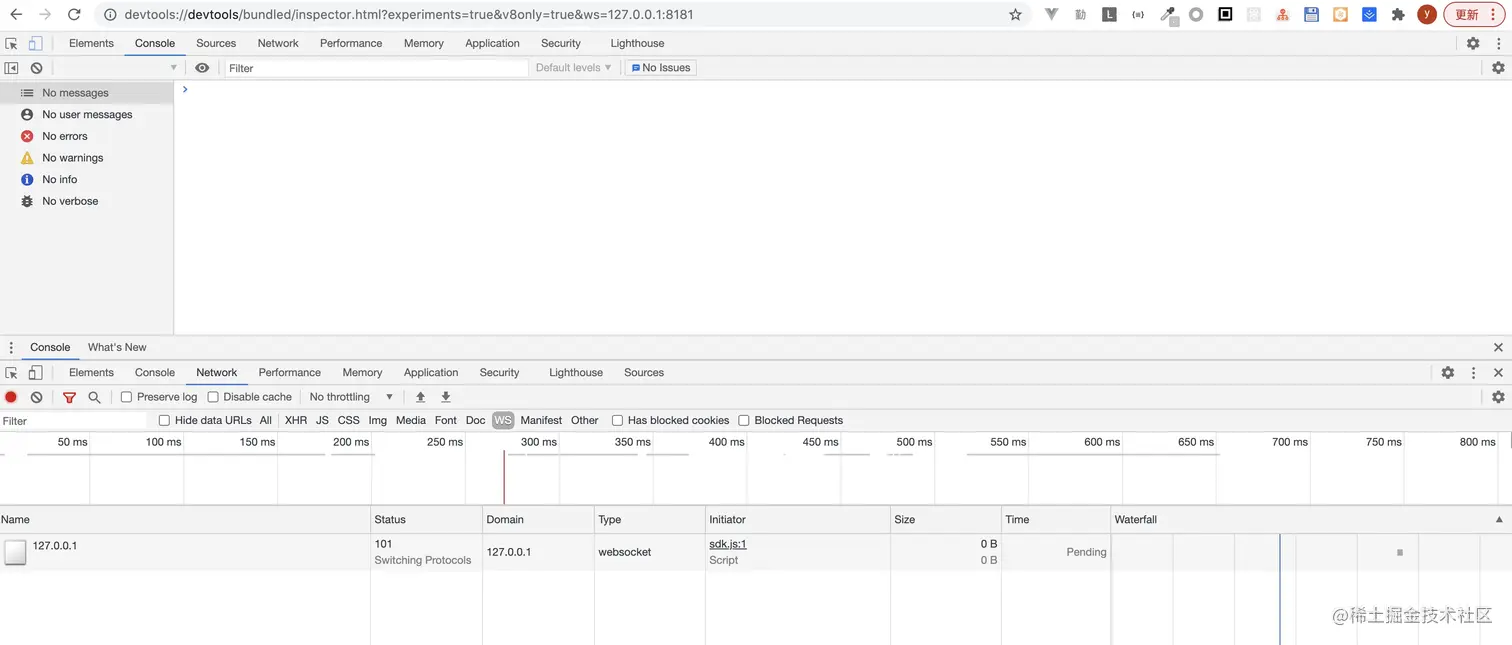1512x645 pixels.
Task: Enable Disable cache checkbox
Action: tap(212, 397)
